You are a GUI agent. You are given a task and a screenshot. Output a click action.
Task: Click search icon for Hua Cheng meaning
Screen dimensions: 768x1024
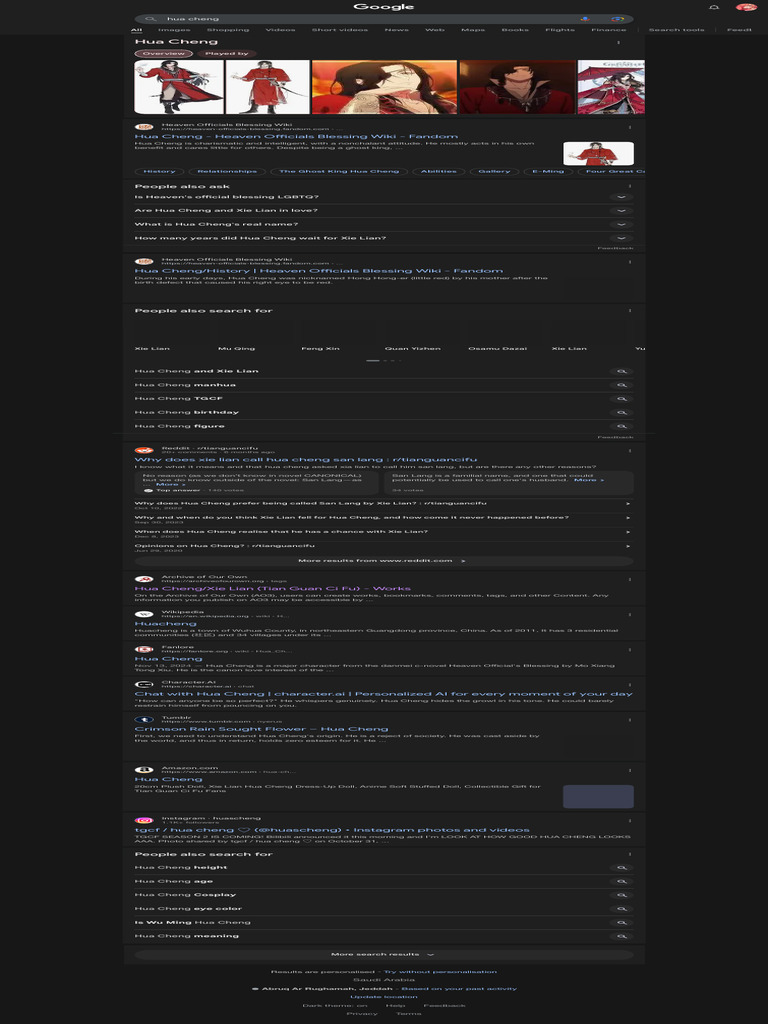pyautogui.click(x=622, y=936)
